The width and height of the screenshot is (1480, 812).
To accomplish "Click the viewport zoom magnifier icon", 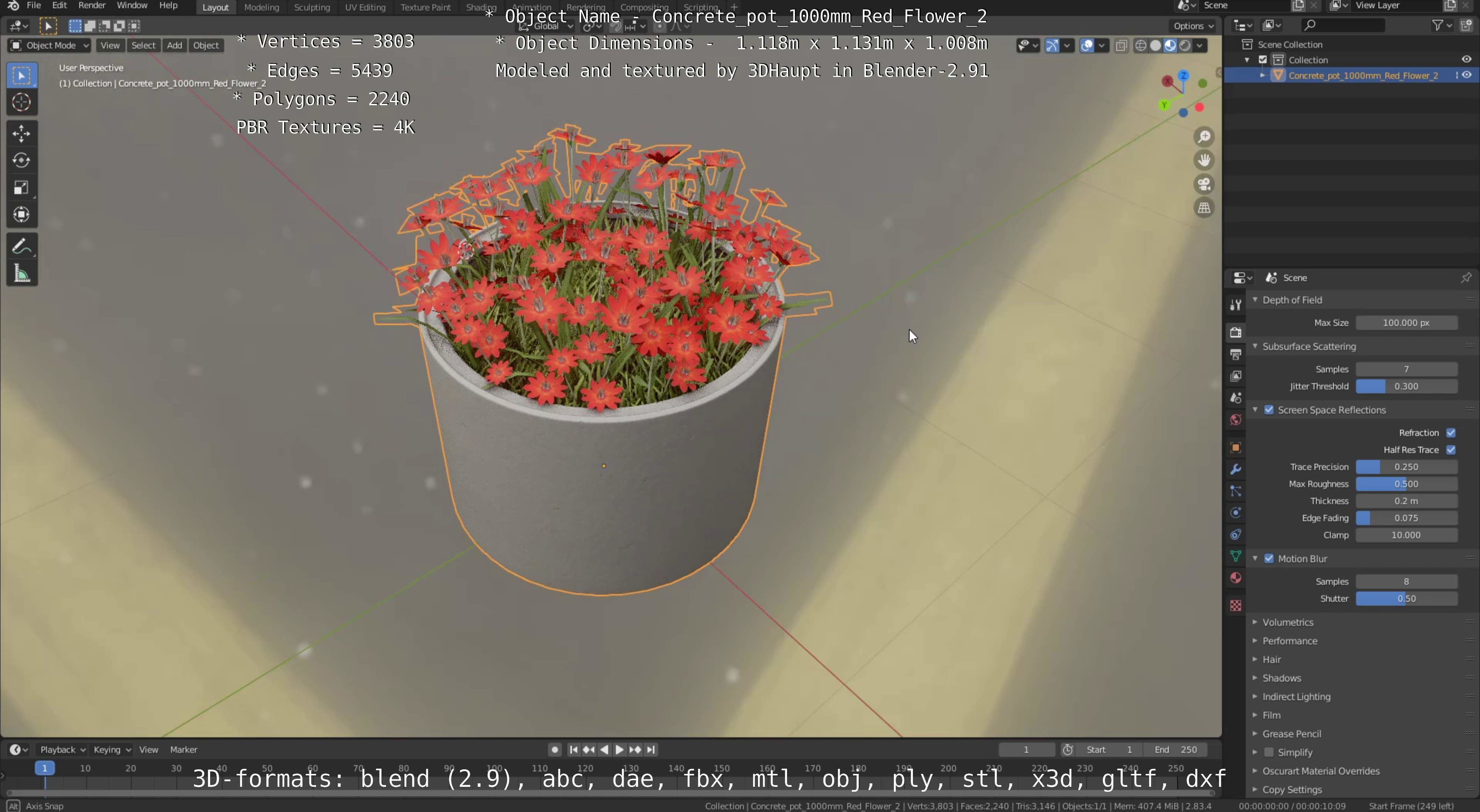I will 1204,137.
